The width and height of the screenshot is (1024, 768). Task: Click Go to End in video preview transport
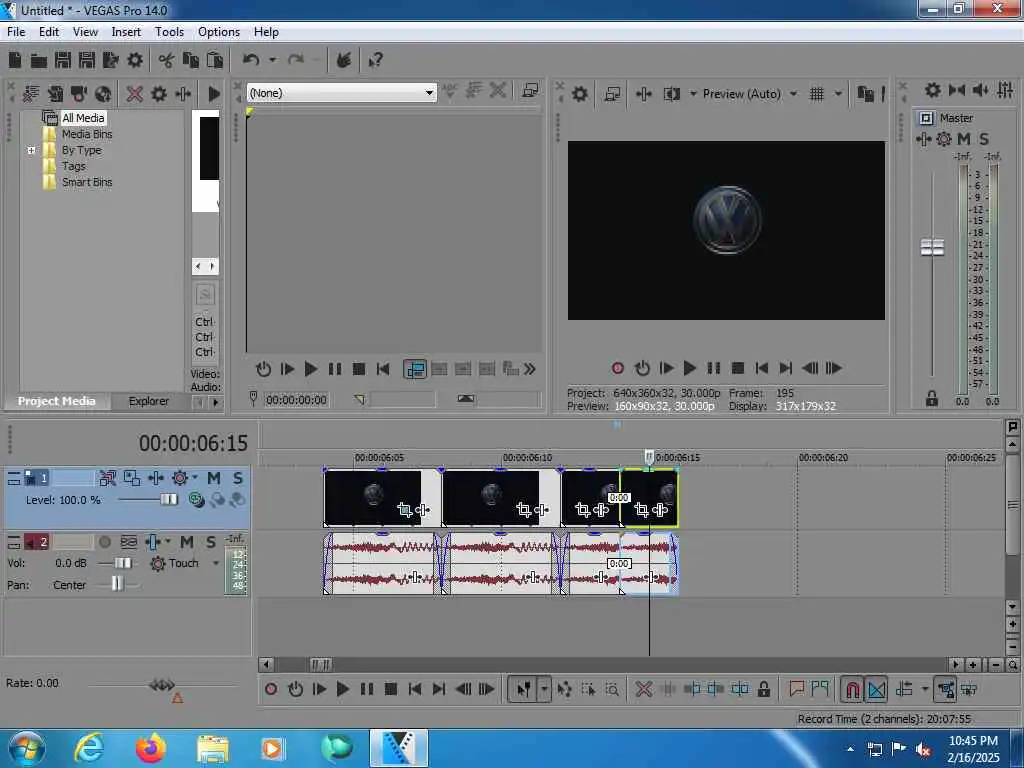point(786,368)
